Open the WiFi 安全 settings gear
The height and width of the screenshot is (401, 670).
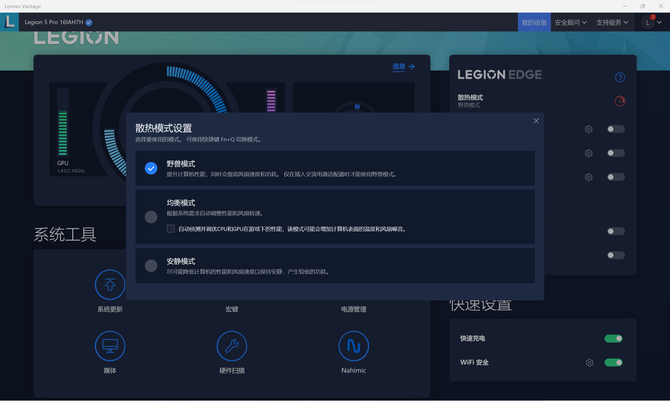click(x=589, y=363)
